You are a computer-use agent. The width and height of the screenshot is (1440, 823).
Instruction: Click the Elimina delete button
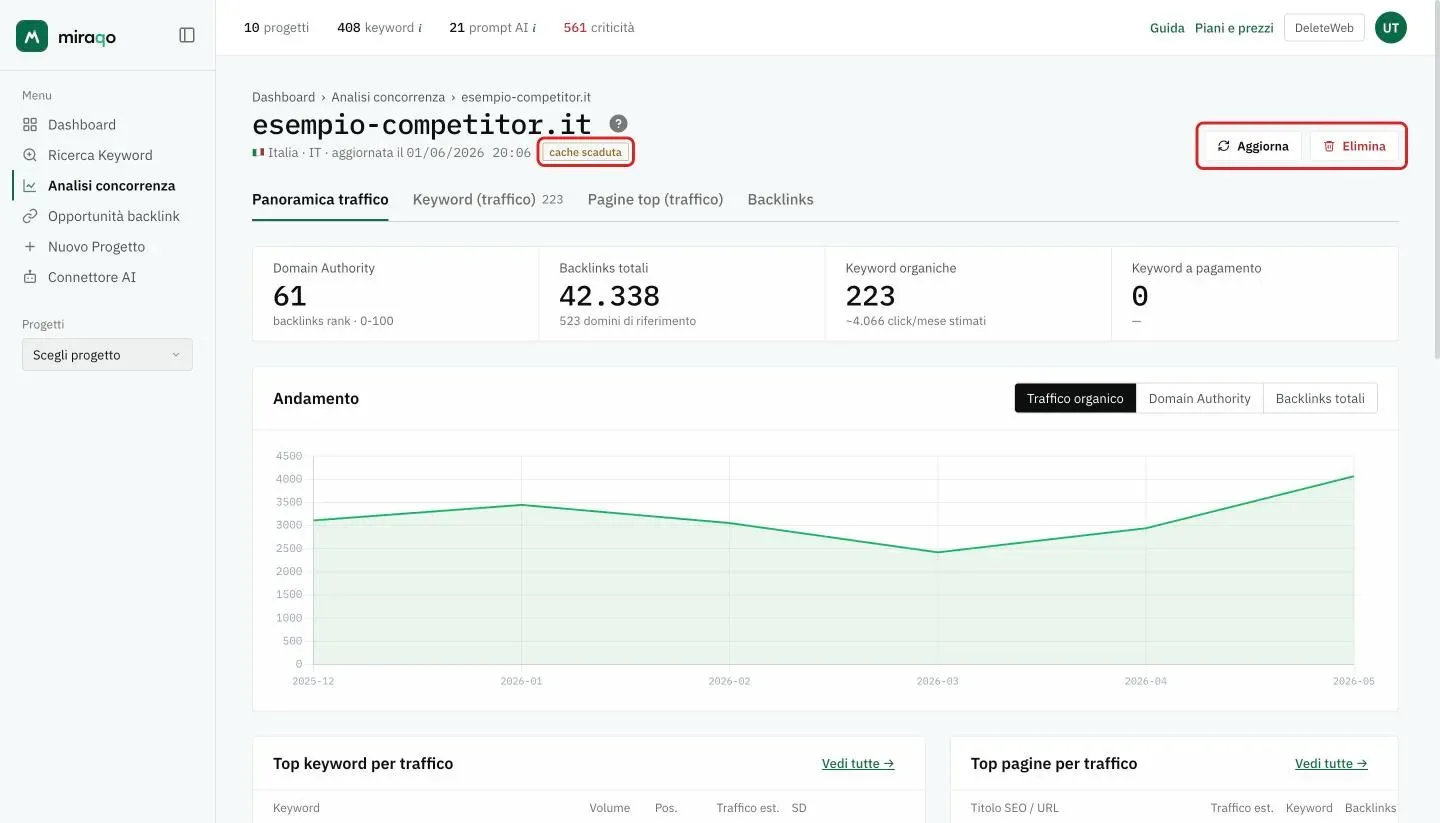[x=1354, y=146]
